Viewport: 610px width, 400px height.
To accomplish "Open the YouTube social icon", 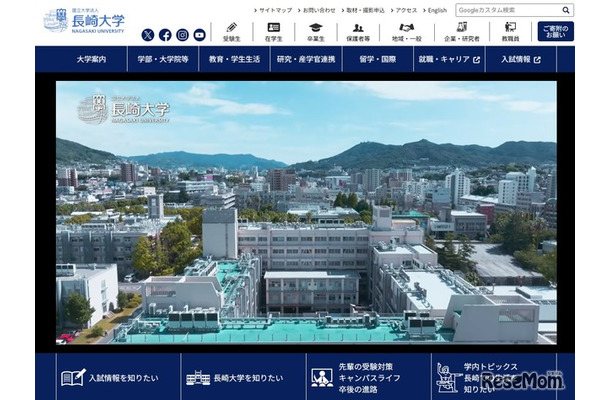I will tap(199, 35).
